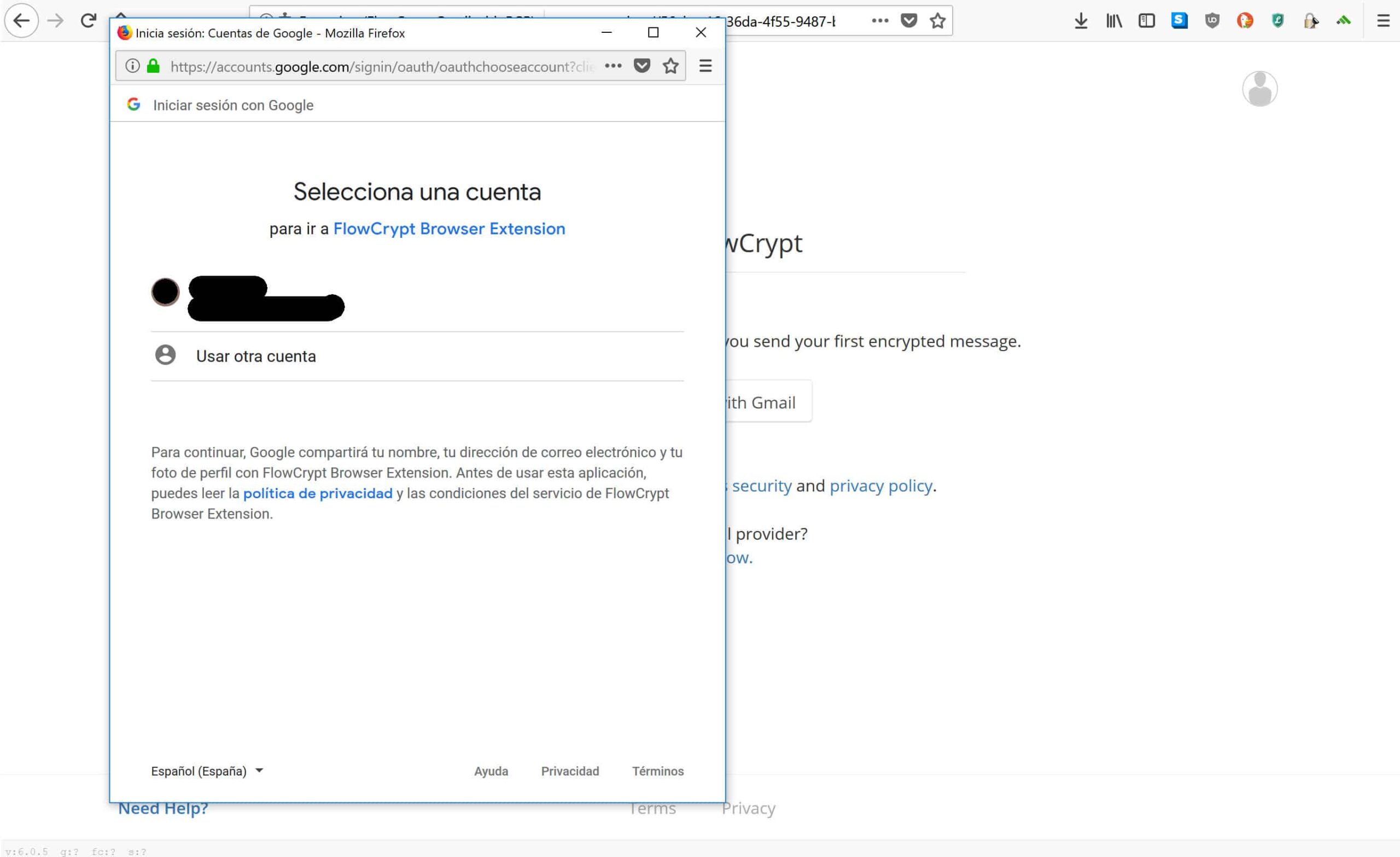Maximize the Google sign-in popup window
Screen dimensions: 1400x857
[x=654, y=32]
